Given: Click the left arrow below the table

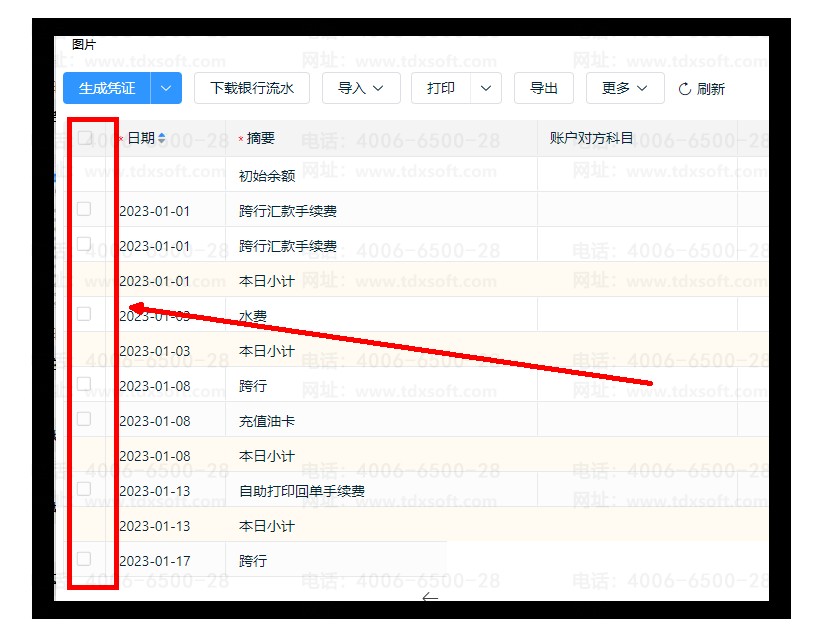Looking at the screenshot, I should 430,598.
